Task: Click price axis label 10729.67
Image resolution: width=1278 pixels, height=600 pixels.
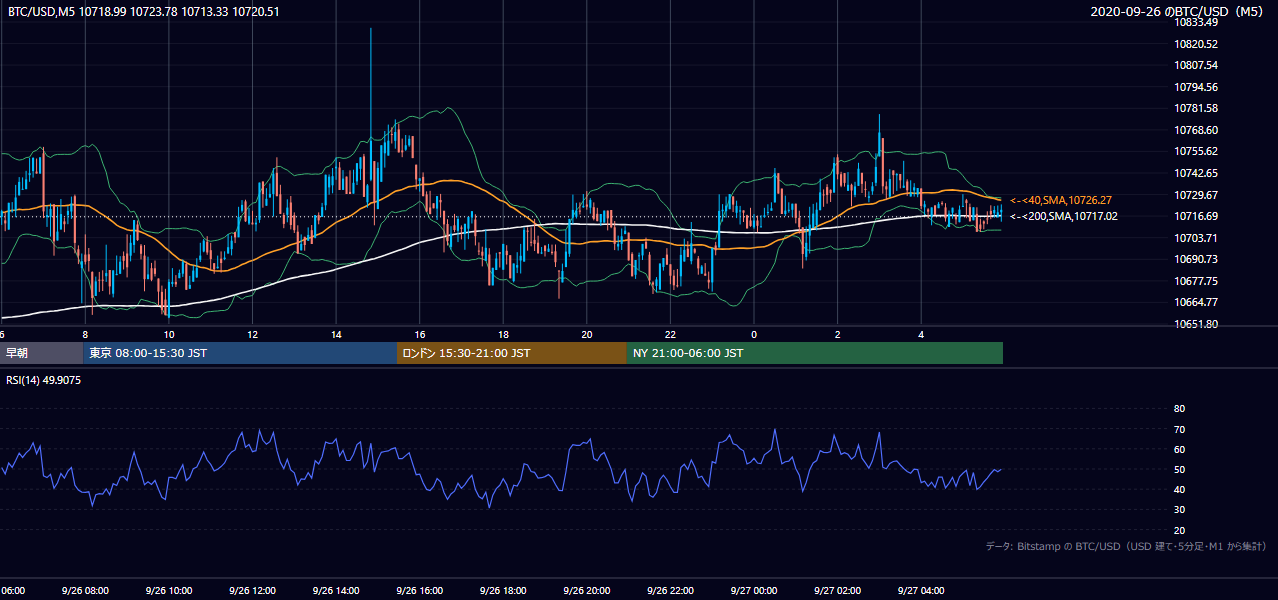Action: tap(1196, 195)
